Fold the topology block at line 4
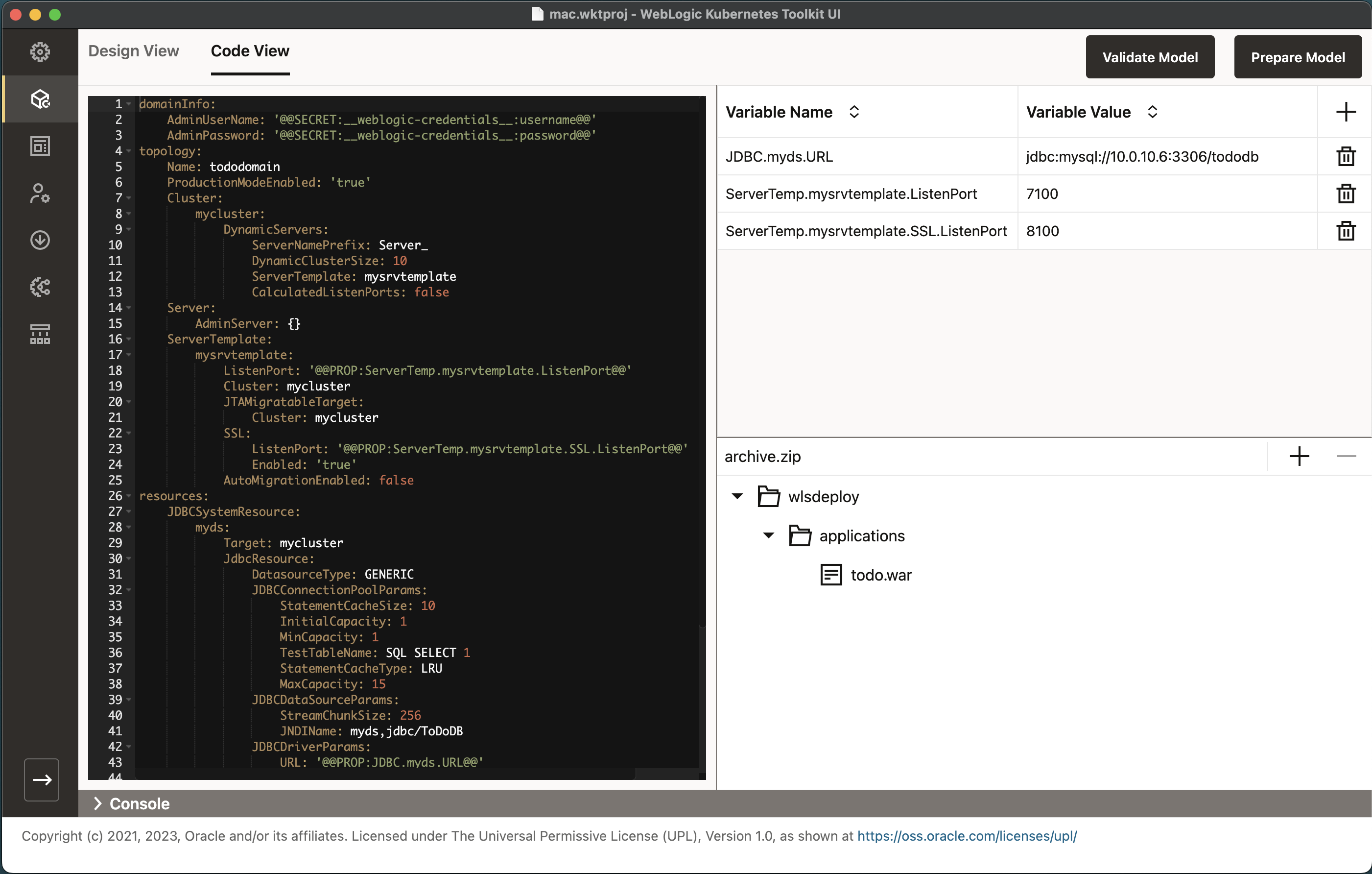Viewport: 1372px width, 874px height. (x=129, y=151)
